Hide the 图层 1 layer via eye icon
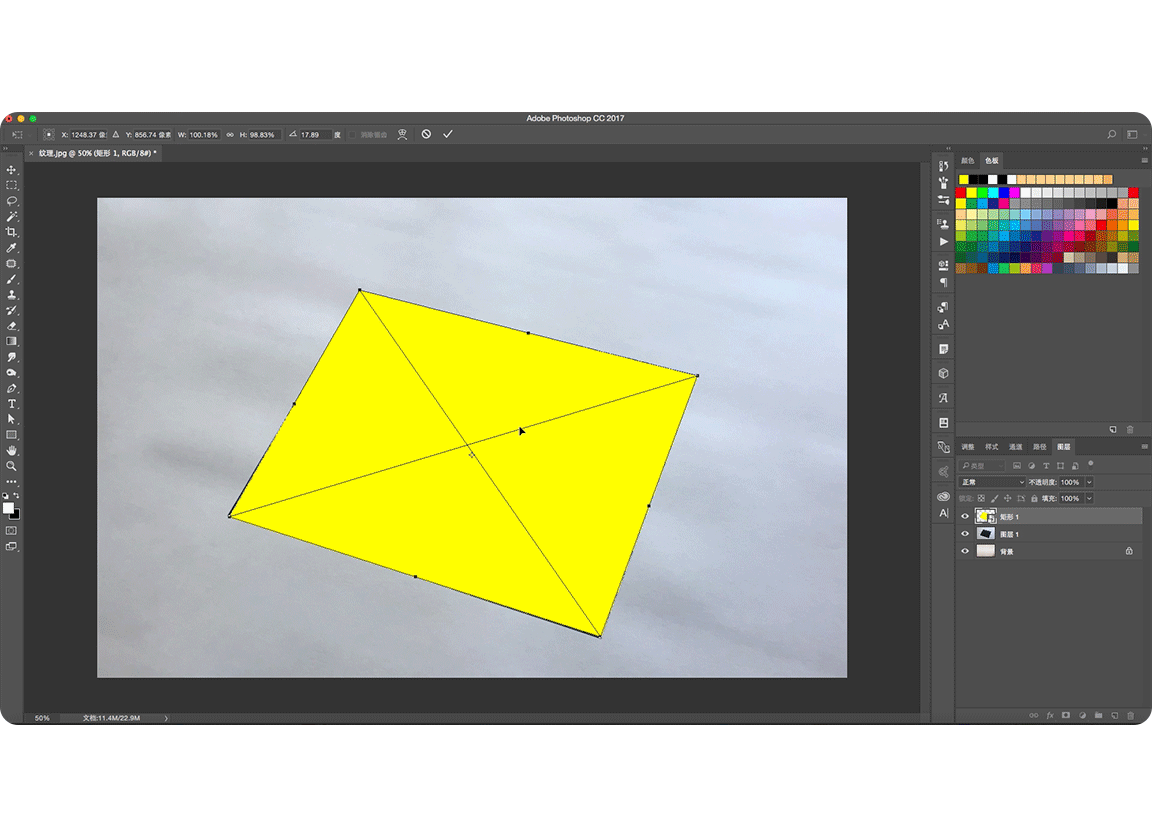This screenshot has height=838, width=1152. pyautogui.click(x=965, y=534)
